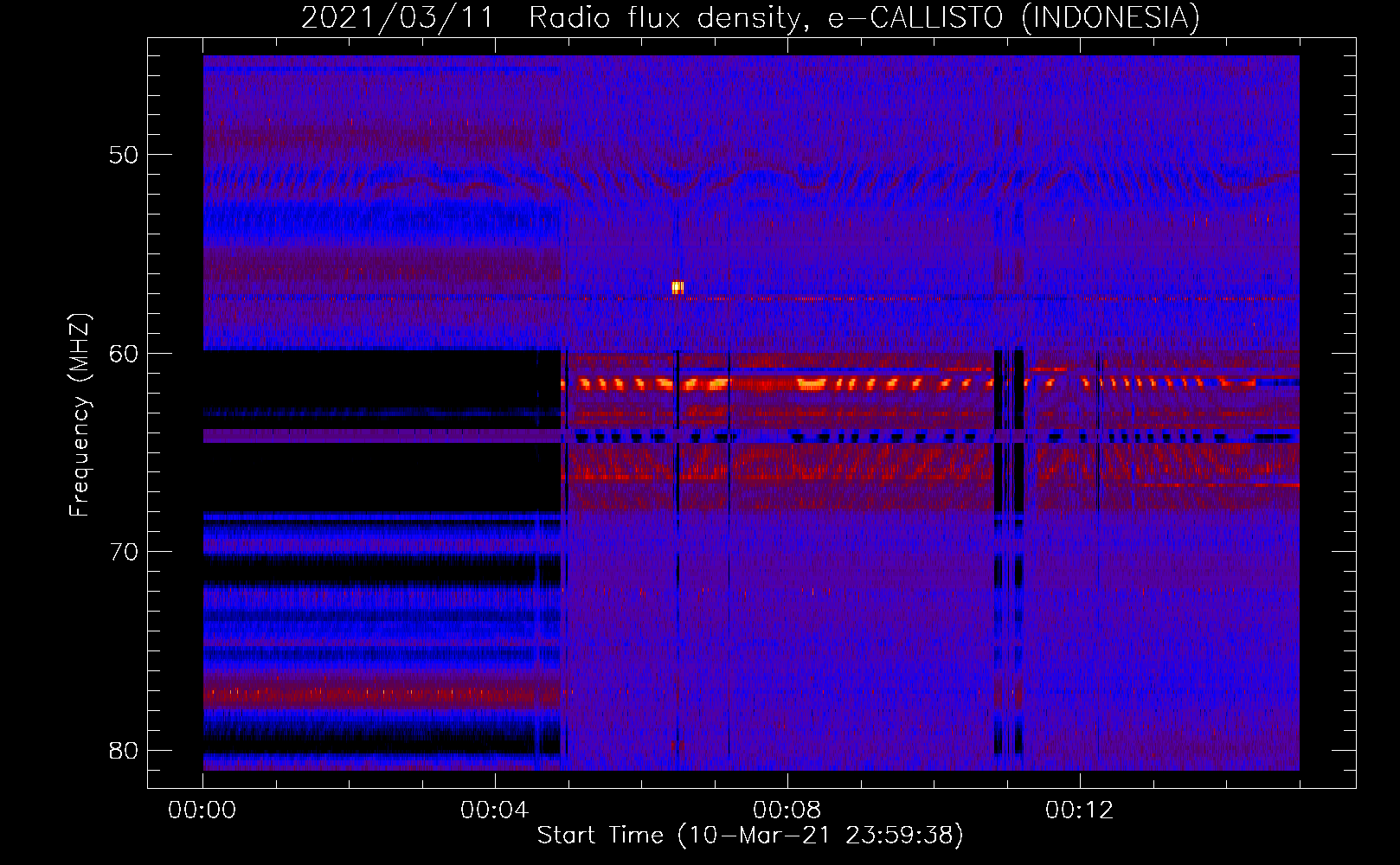
Task: Click the bright yellow burst spot near 57 MHz
Action: pyautogui.click(x=678, y=287)
